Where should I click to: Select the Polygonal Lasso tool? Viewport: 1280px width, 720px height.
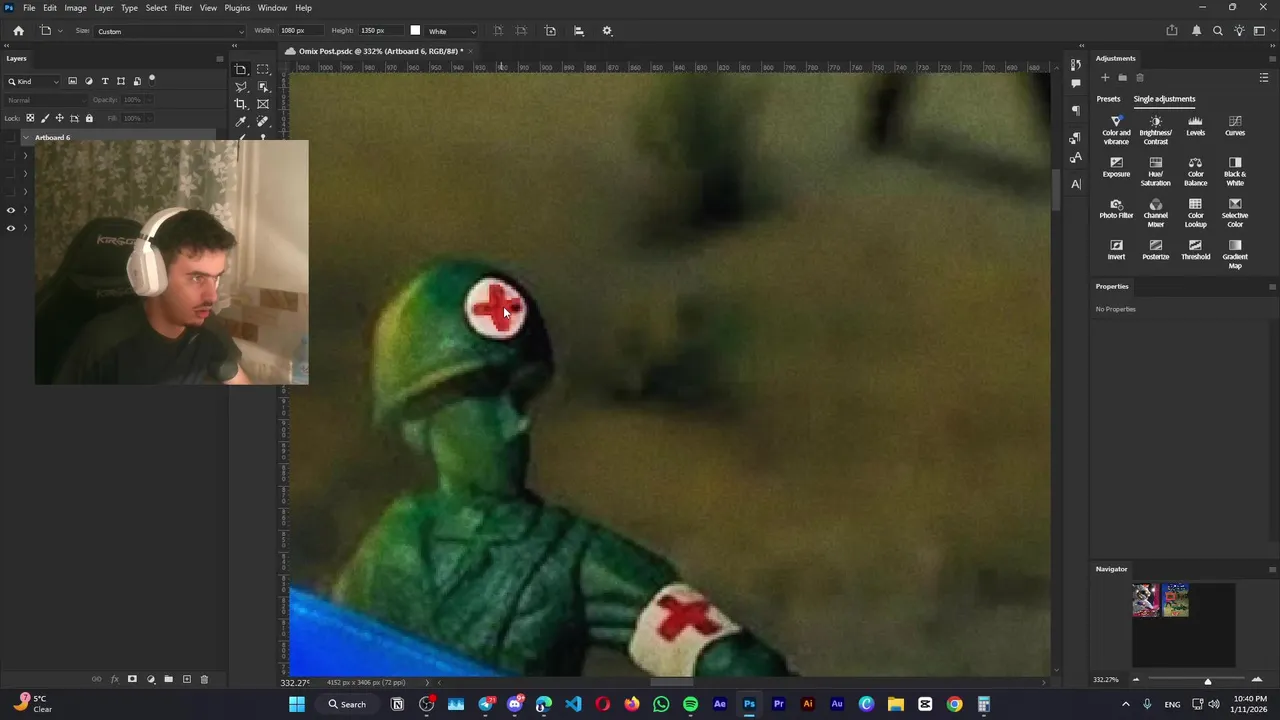click(241, 87)
